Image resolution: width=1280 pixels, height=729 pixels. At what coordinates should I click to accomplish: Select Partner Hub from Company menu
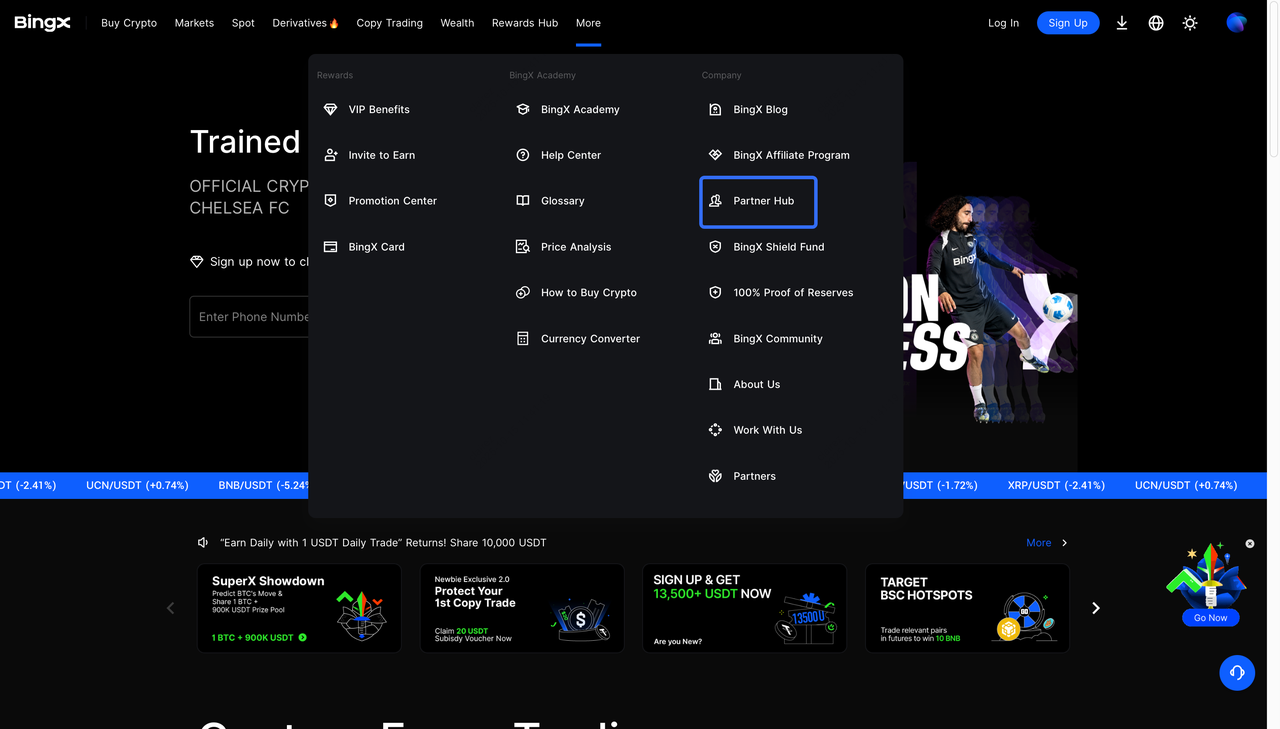[763, 201]
